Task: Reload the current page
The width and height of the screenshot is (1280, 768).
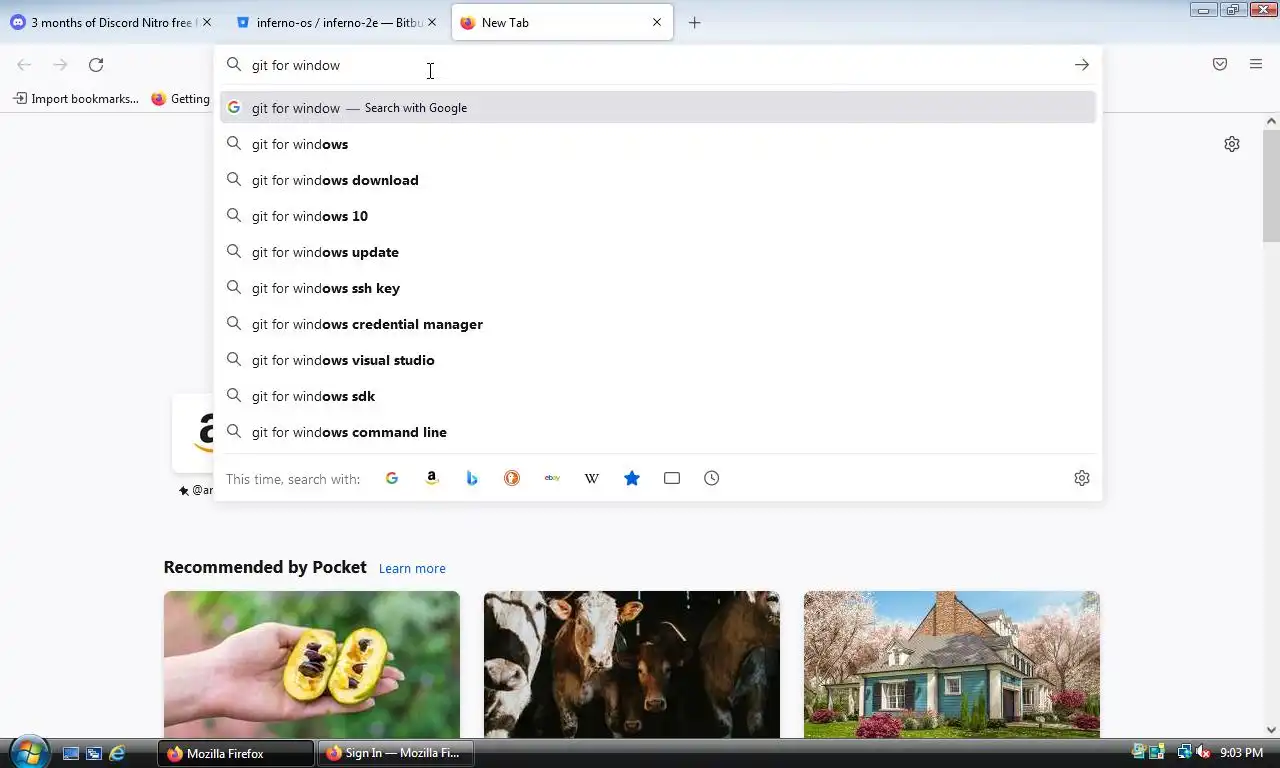Action: 96,64
